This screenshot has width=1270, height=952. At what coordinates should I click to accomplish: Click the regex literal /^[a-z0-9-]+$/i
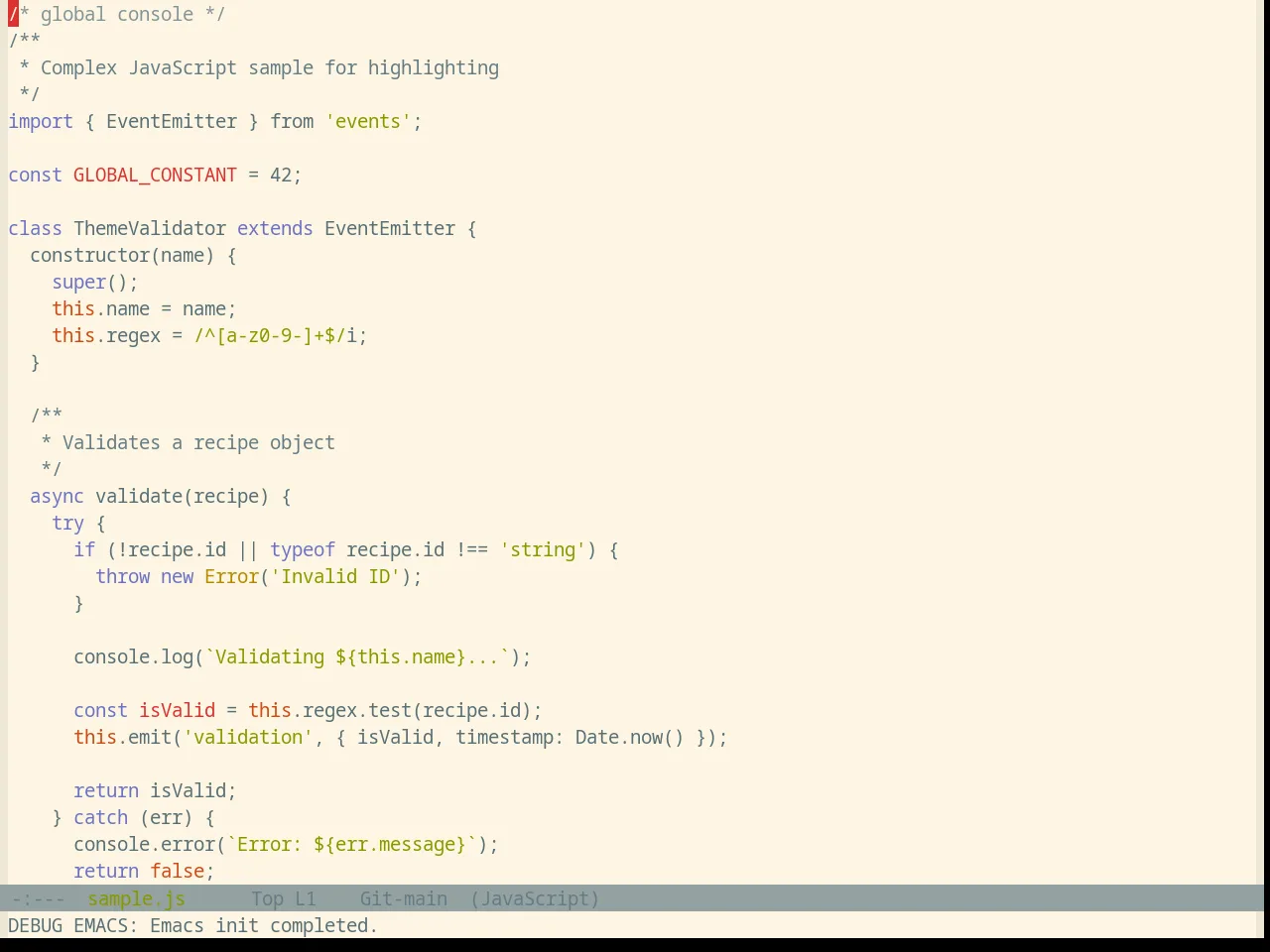coord(275,335)
